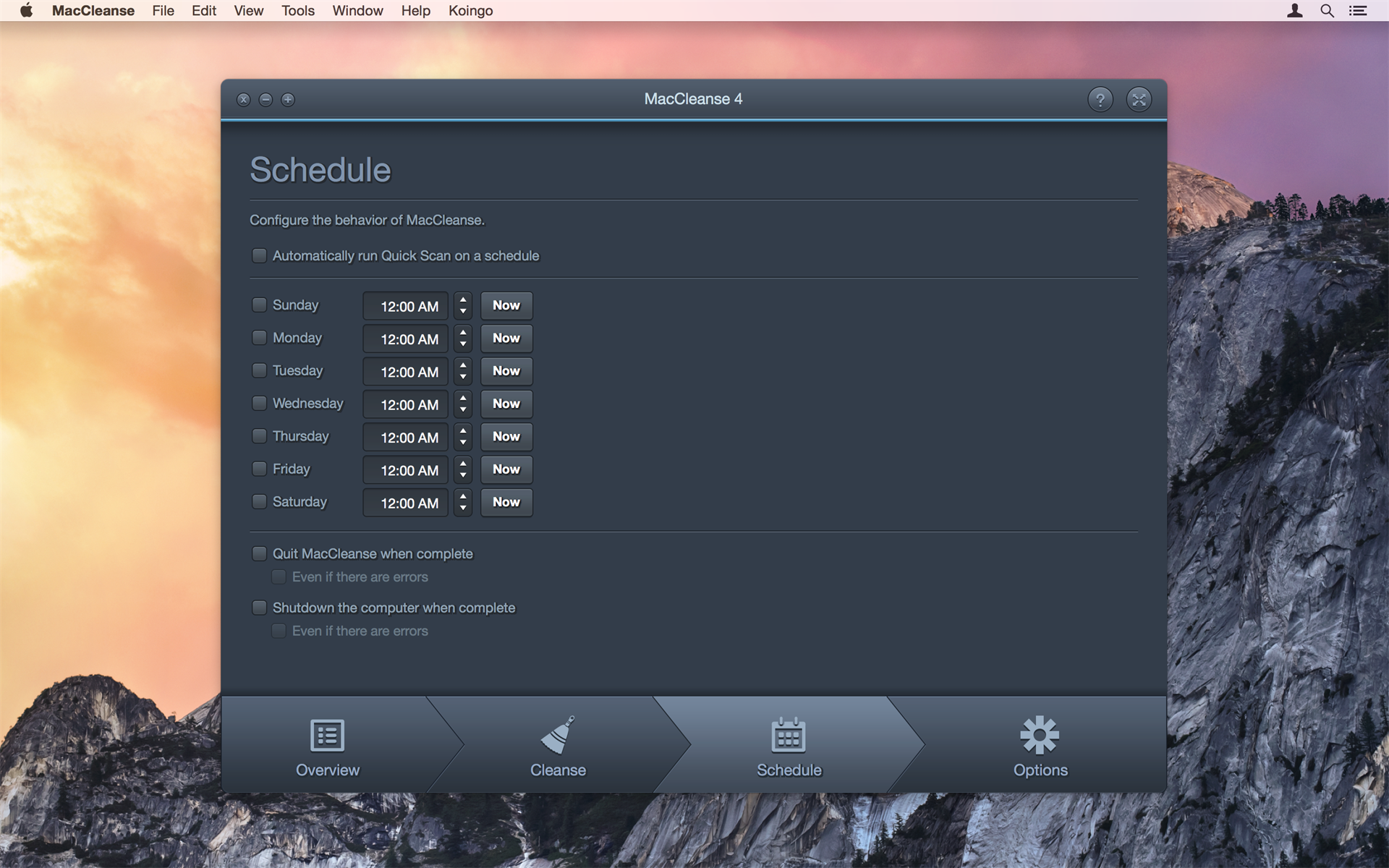This screenshot has height=868, width=1389.
Task: Open the File menu
Action: point(163,10)
